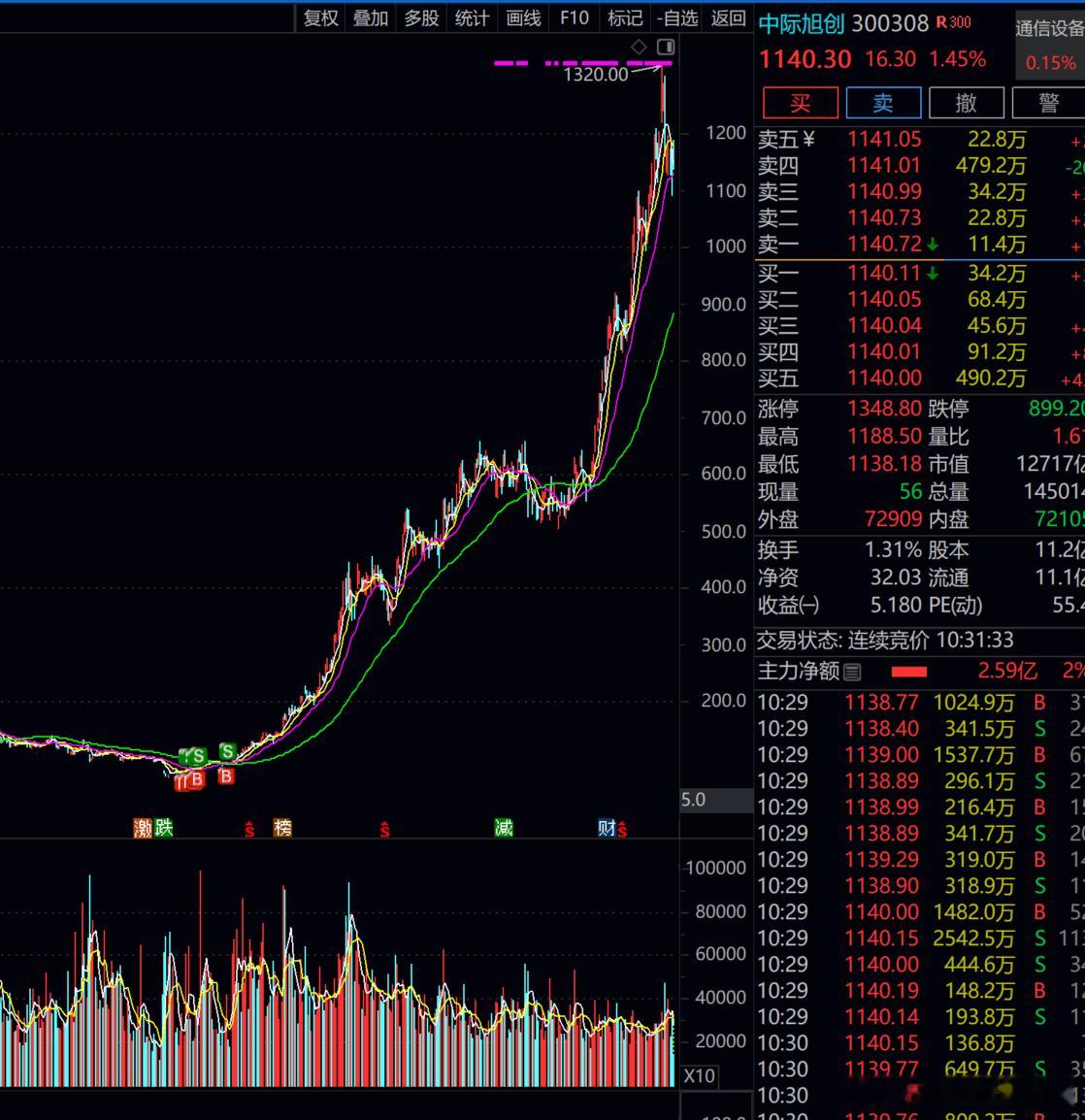Click the tick row with 2542.5万
1085x1120 pixels.
click(920, 938)
